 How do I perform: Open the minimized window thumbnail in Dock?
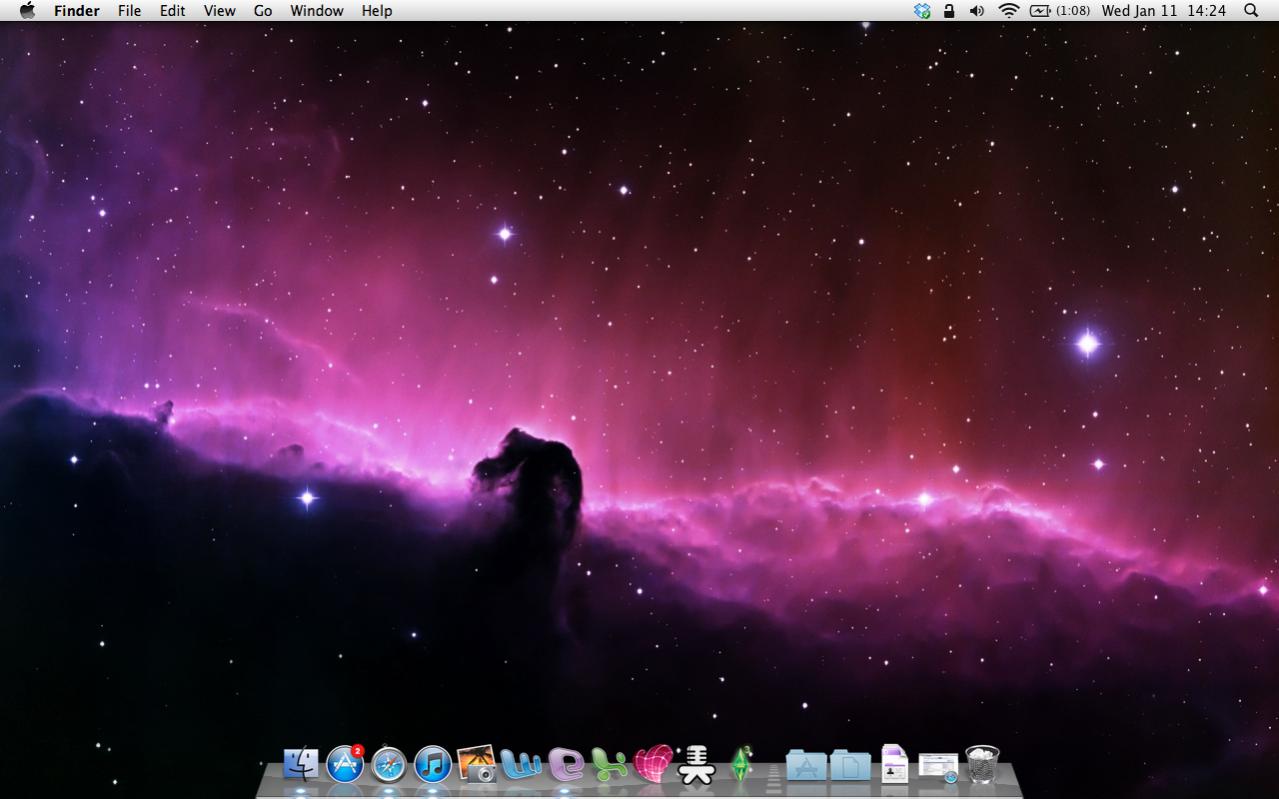pos(938,767)
